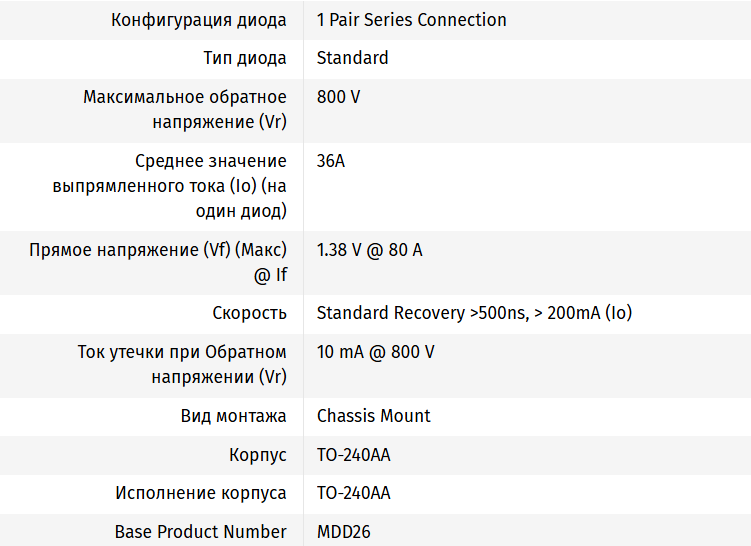Select the 'Конфигурация диода' label
The image size is (751, 546).
tap(198, 20)
